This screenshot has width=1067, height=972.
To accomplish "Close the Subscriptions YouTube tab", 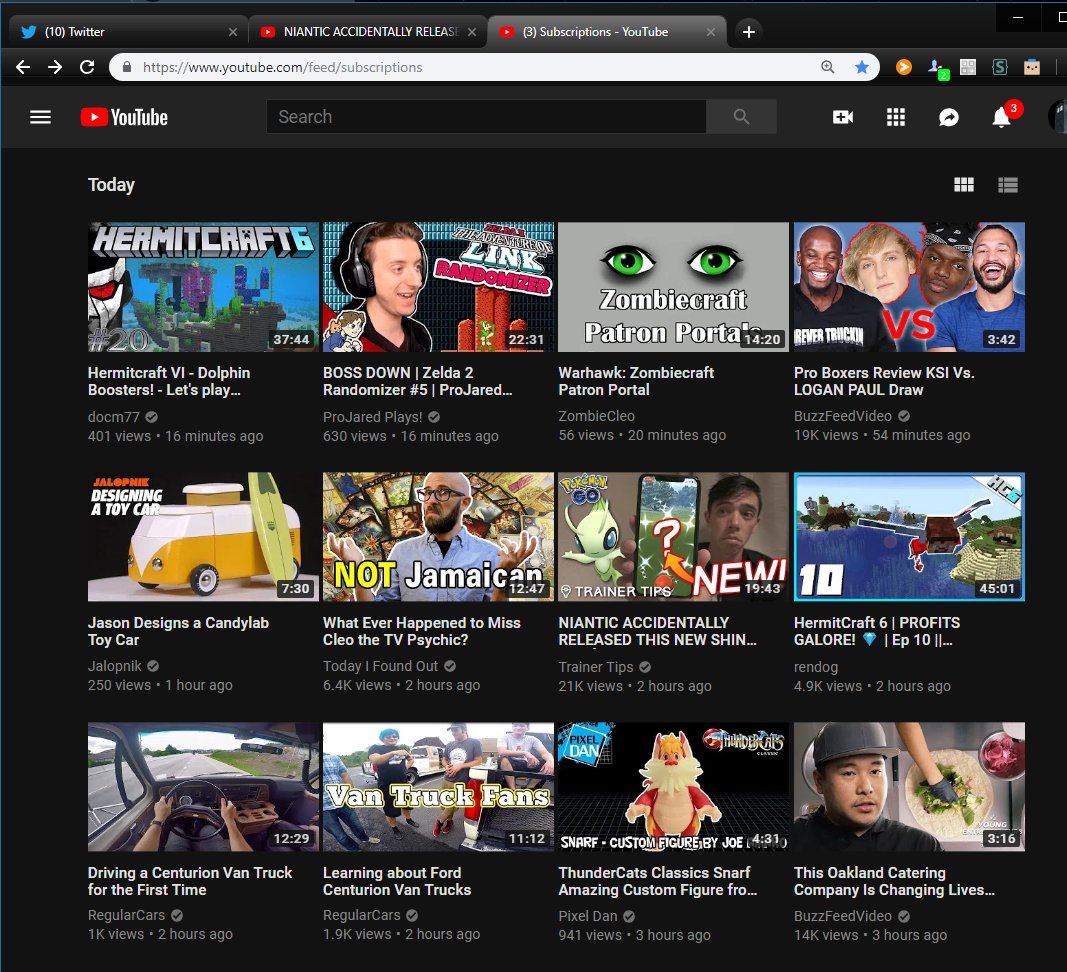I will [710, 32].
